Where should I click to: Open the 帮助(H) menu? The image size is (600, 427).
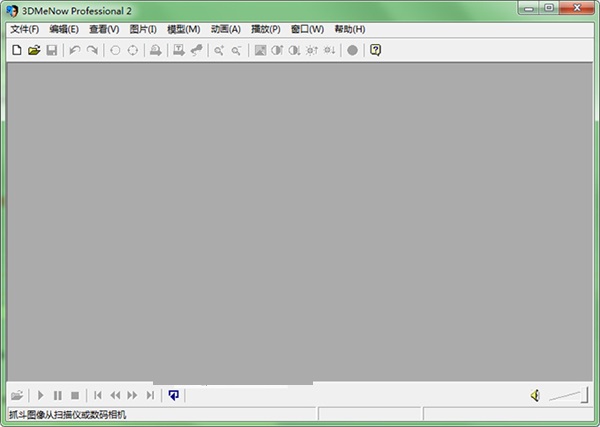pos(349,29)
